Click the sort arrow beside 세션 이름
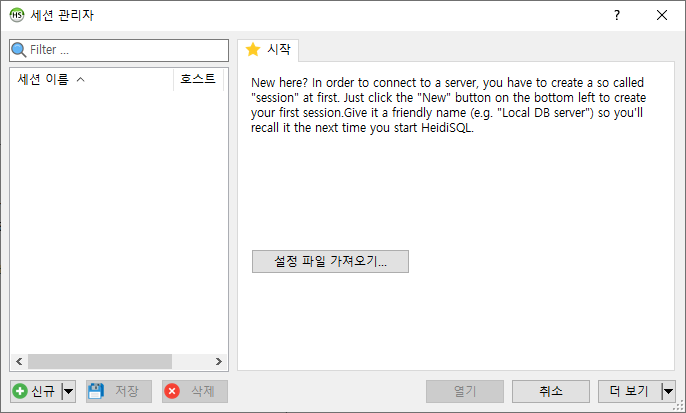686x413 pixels. click(80, 79)
